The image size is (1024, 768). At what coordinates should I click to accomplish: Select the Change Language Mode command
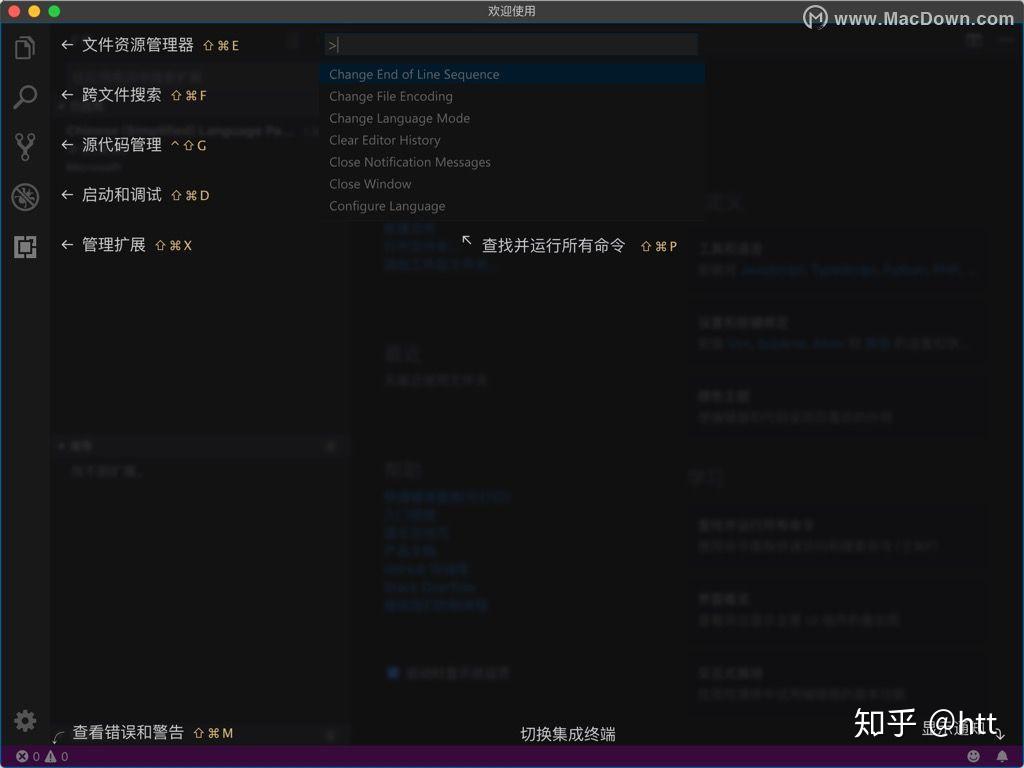[x=513, y=118]
